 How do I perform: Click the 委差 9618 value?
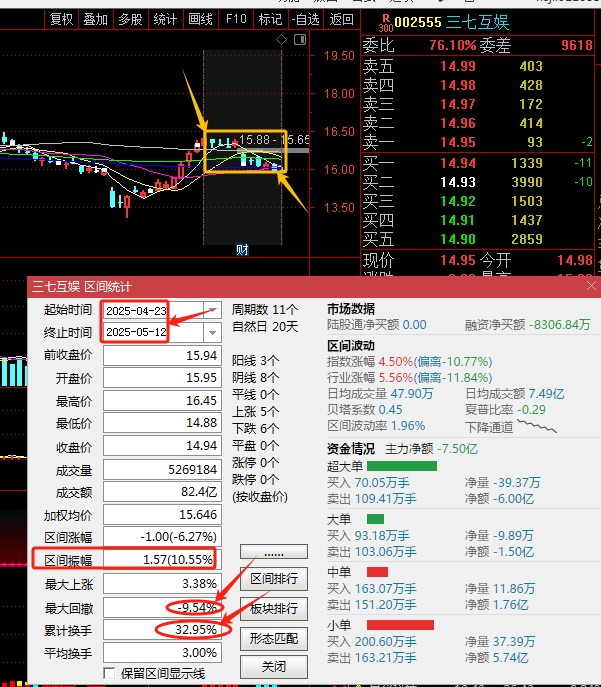pyautogui.click(x=577, y=45)
